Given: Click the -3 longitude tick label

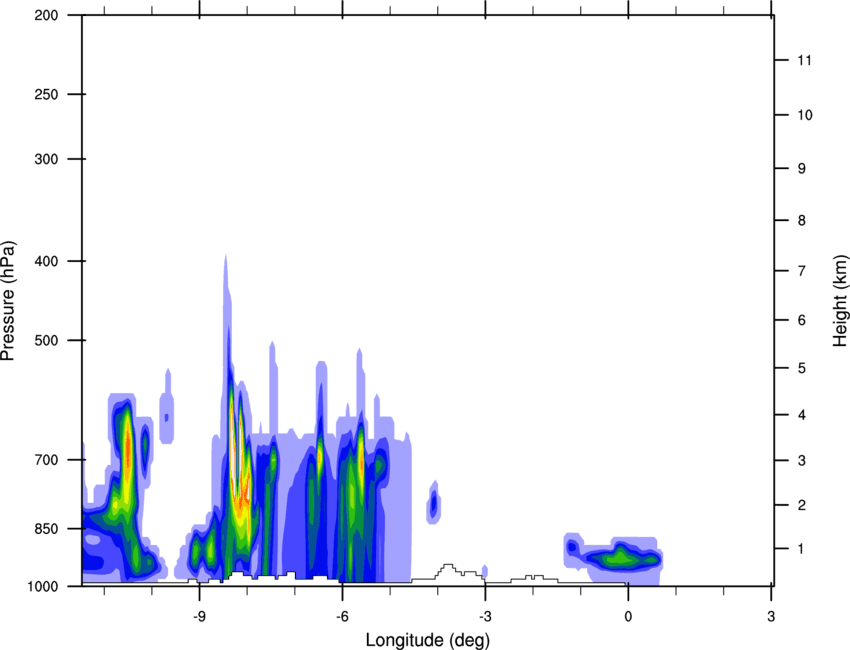Looking at the screenshot, I should pyautogui.click(x=485, y=616).
